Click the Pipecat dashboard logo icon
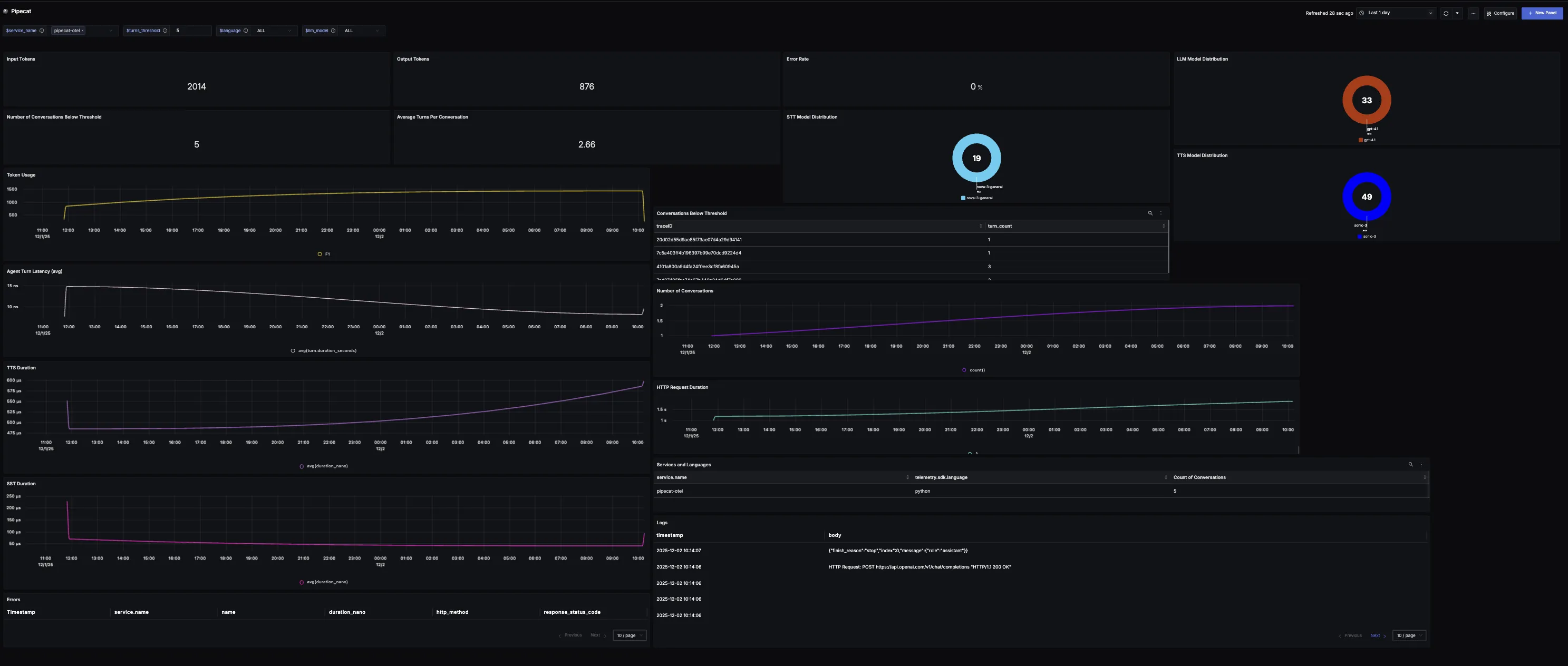The height and width of the screenshot is (666, 1568). (x=5, y=11)
